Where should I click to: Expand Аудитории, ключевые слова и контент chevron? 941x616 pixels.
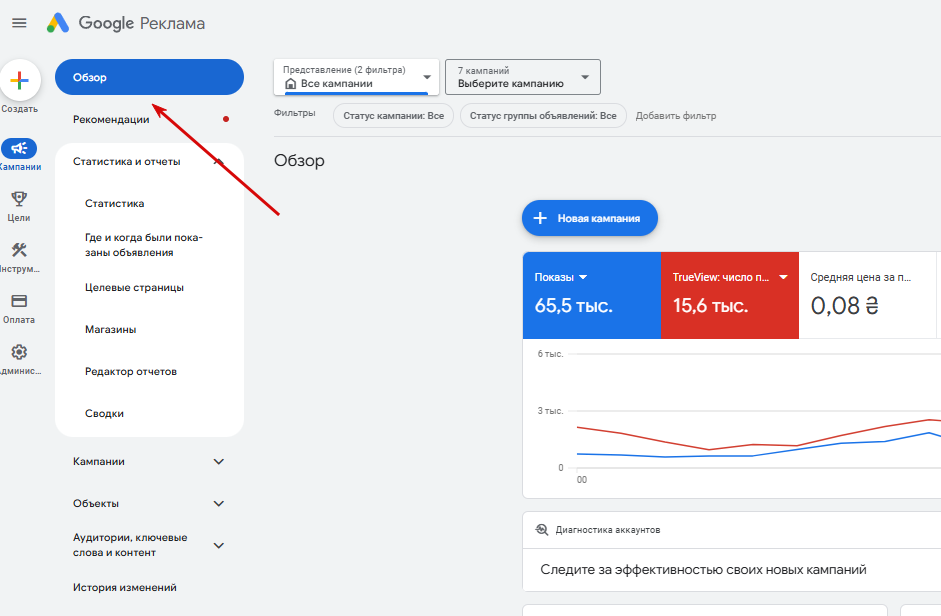pos(218,545)
